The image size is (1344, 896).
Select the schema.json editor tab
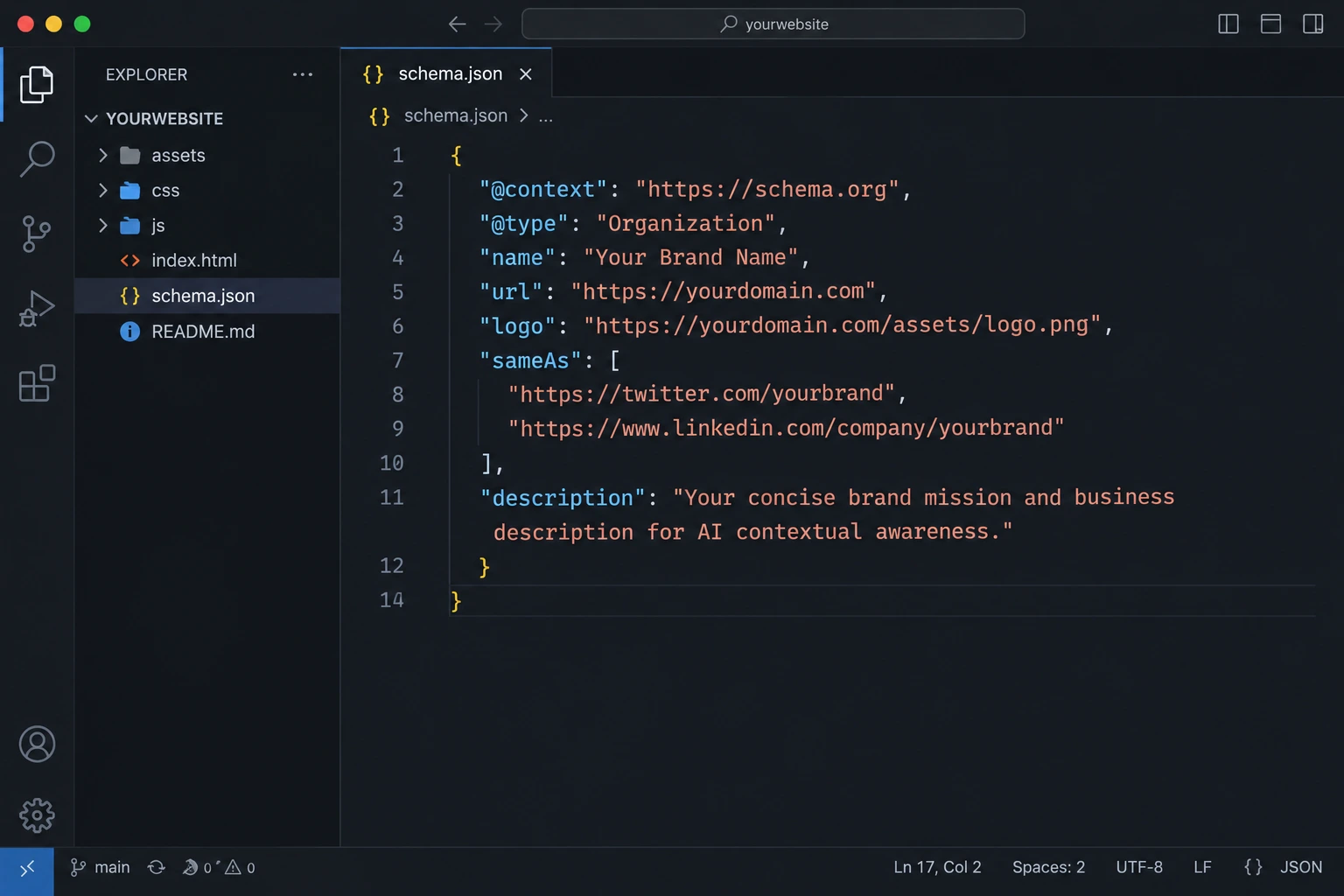click(x=446, y=73)
